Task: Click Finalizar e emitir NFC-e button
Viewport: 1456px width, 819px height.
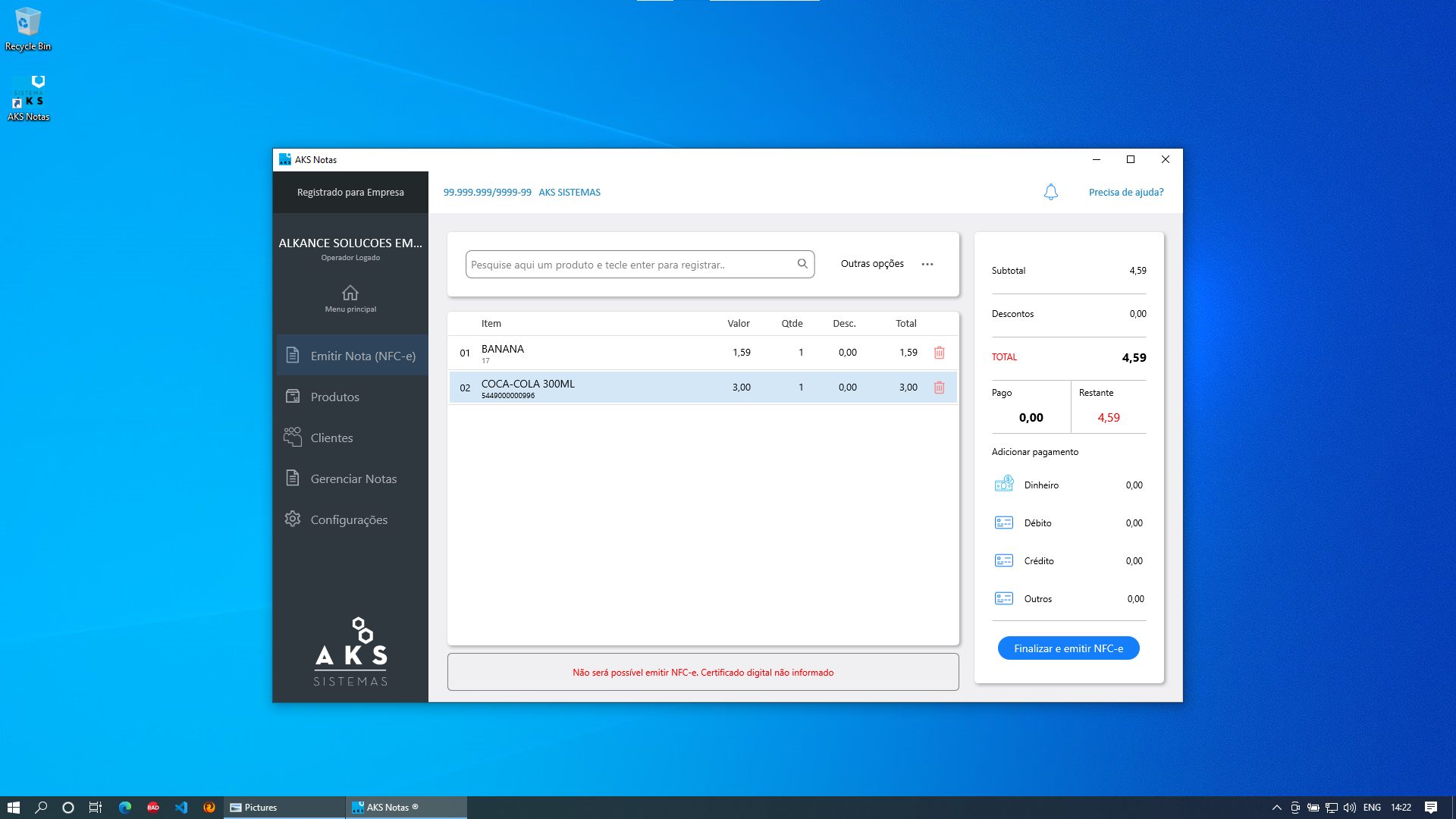Action: coord(1068,648)
